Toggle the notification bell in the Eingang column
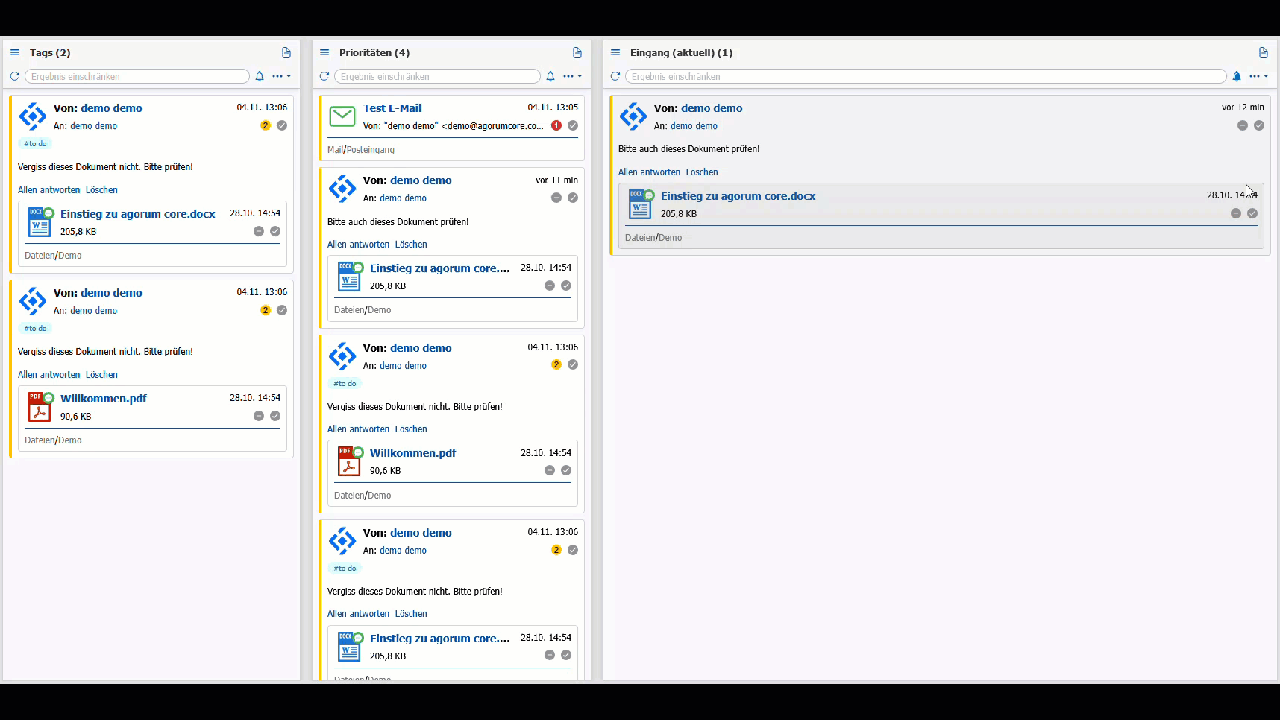Viewport: 1280px width, 720px height. coord(1236,76)
